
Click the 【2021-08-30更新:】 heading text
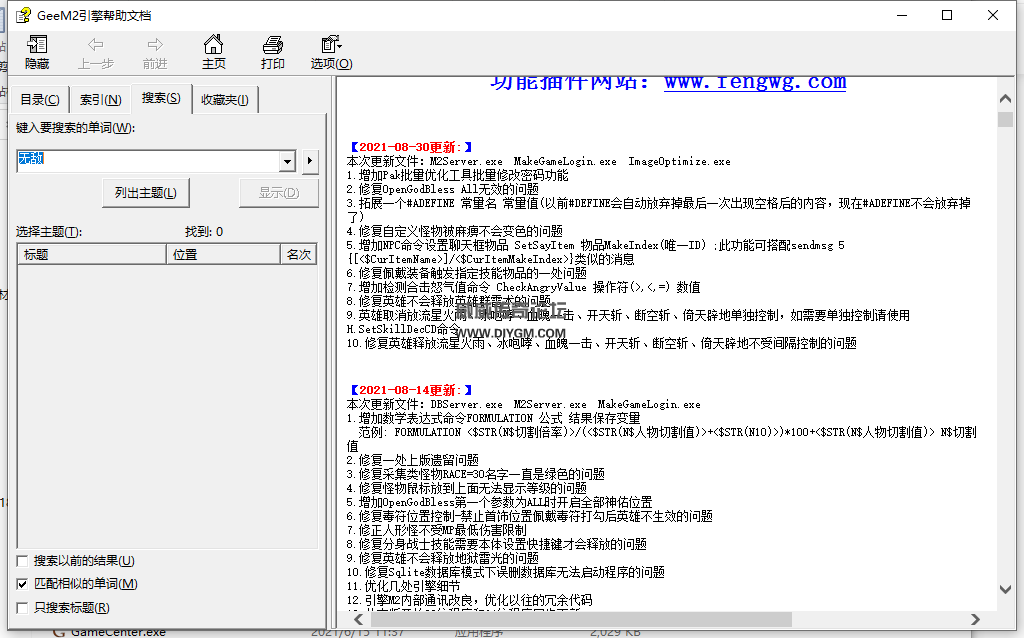pyautogui.click(x=411, y=148)
